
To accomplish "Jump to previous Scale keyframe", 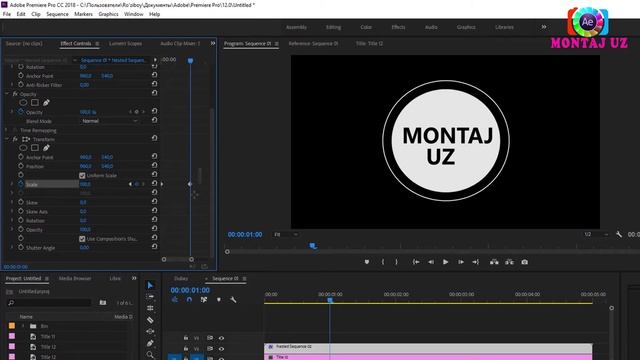I will [131, 184].
